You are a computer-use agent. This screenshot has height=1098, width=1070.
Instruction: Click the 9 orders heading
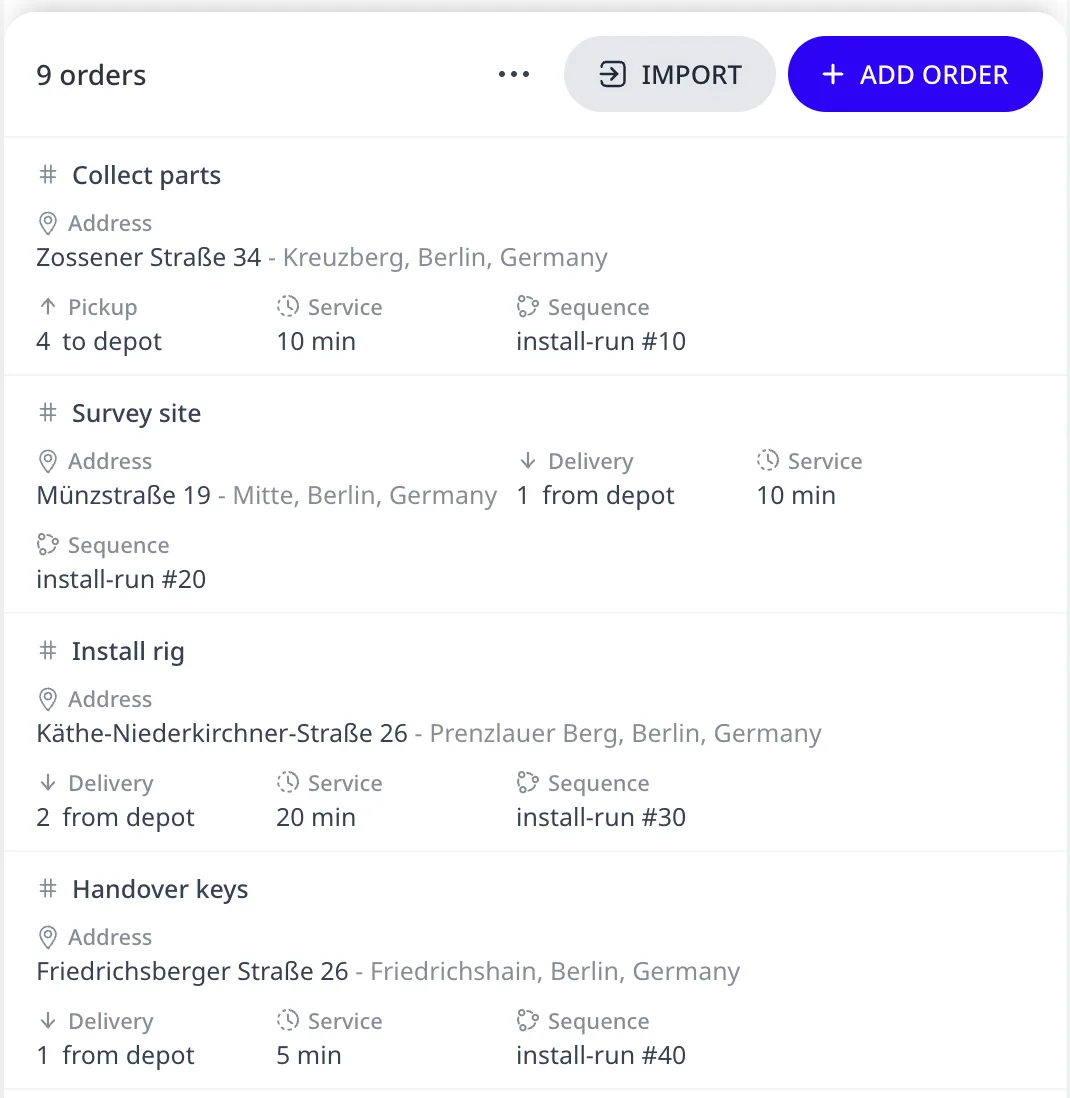point(91,75)
